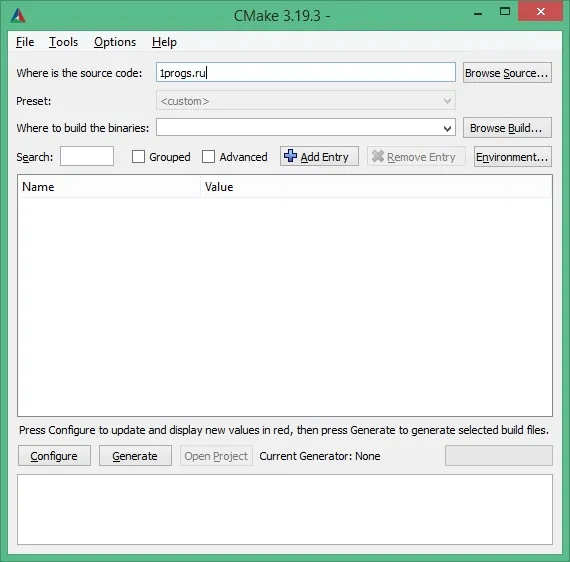The height and width of the screenshot is (562, 570).
Task: Click the source code path field
Action: pyautogui.click(x=306, y=72)
